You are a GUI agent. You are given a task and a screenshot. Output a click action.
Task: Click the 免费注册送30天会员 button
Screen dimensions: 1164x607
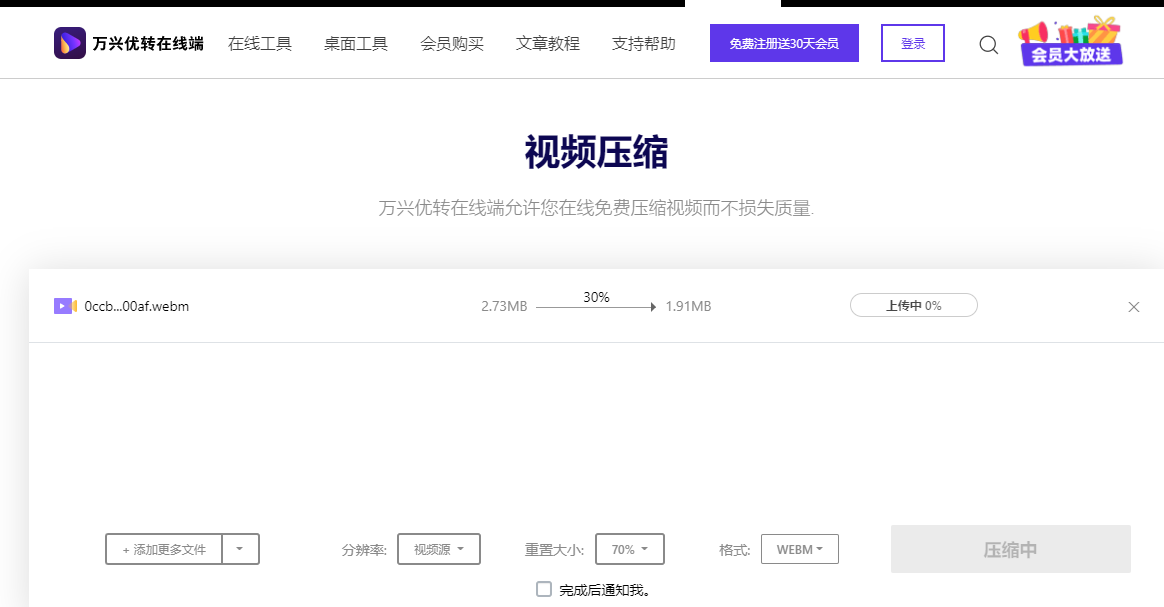click(x=784, y=43)
